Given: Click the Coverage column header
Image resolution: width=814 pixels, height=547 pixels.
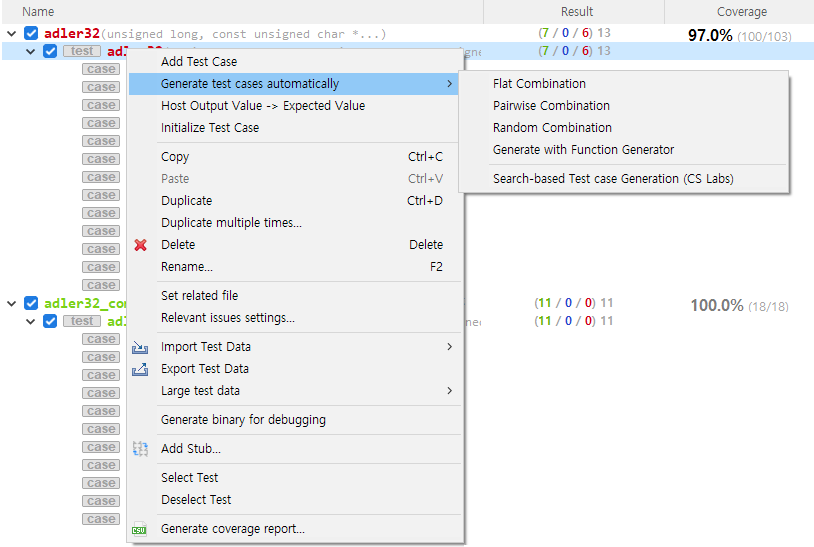Looking at the screenshot, I should coord(742,12).
